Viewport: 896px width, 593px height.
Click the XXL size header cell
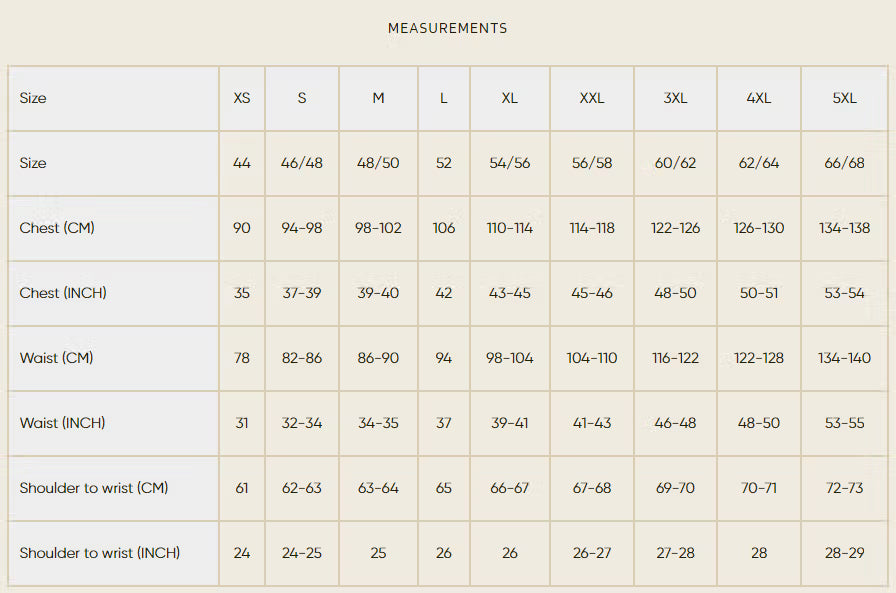point(591,98)
